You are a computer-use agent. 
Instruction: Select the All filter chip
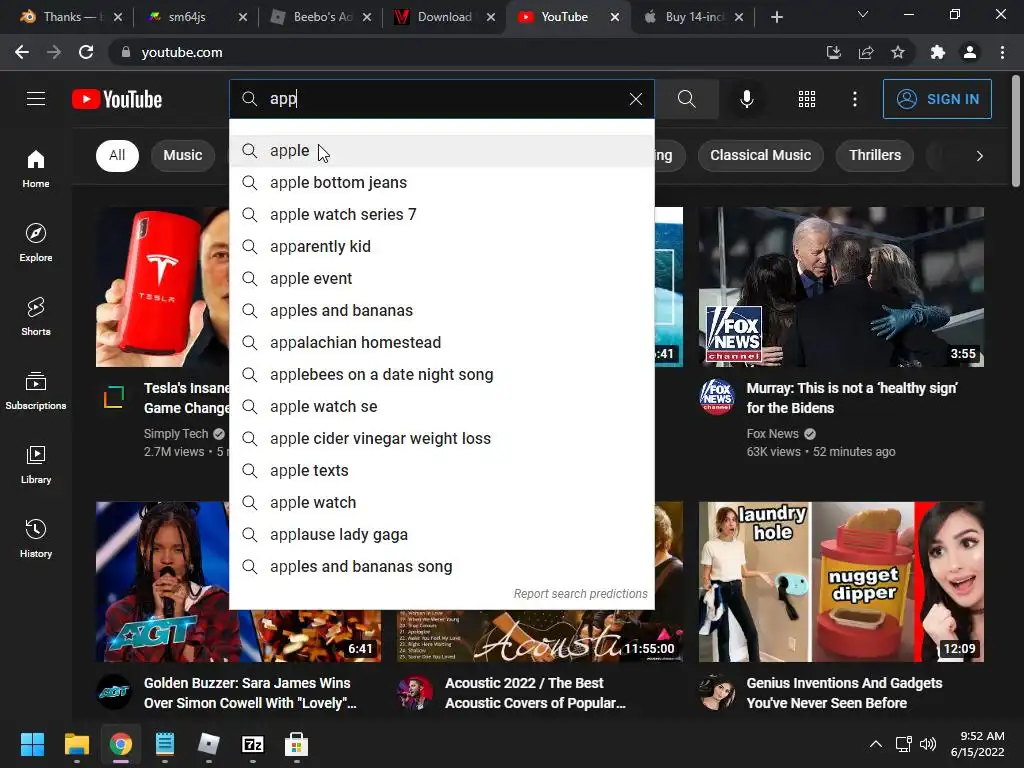[117, 155]
